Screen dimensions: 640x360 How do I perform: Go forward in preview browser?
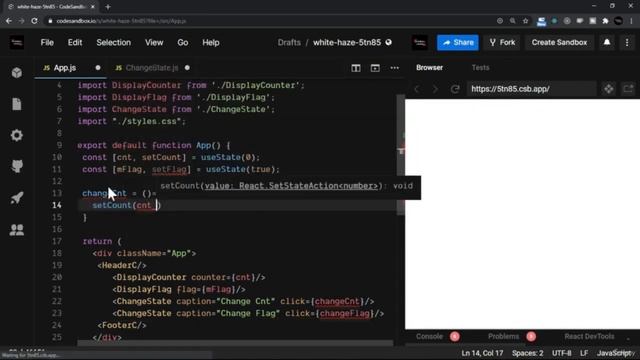[x=435, y=89]
